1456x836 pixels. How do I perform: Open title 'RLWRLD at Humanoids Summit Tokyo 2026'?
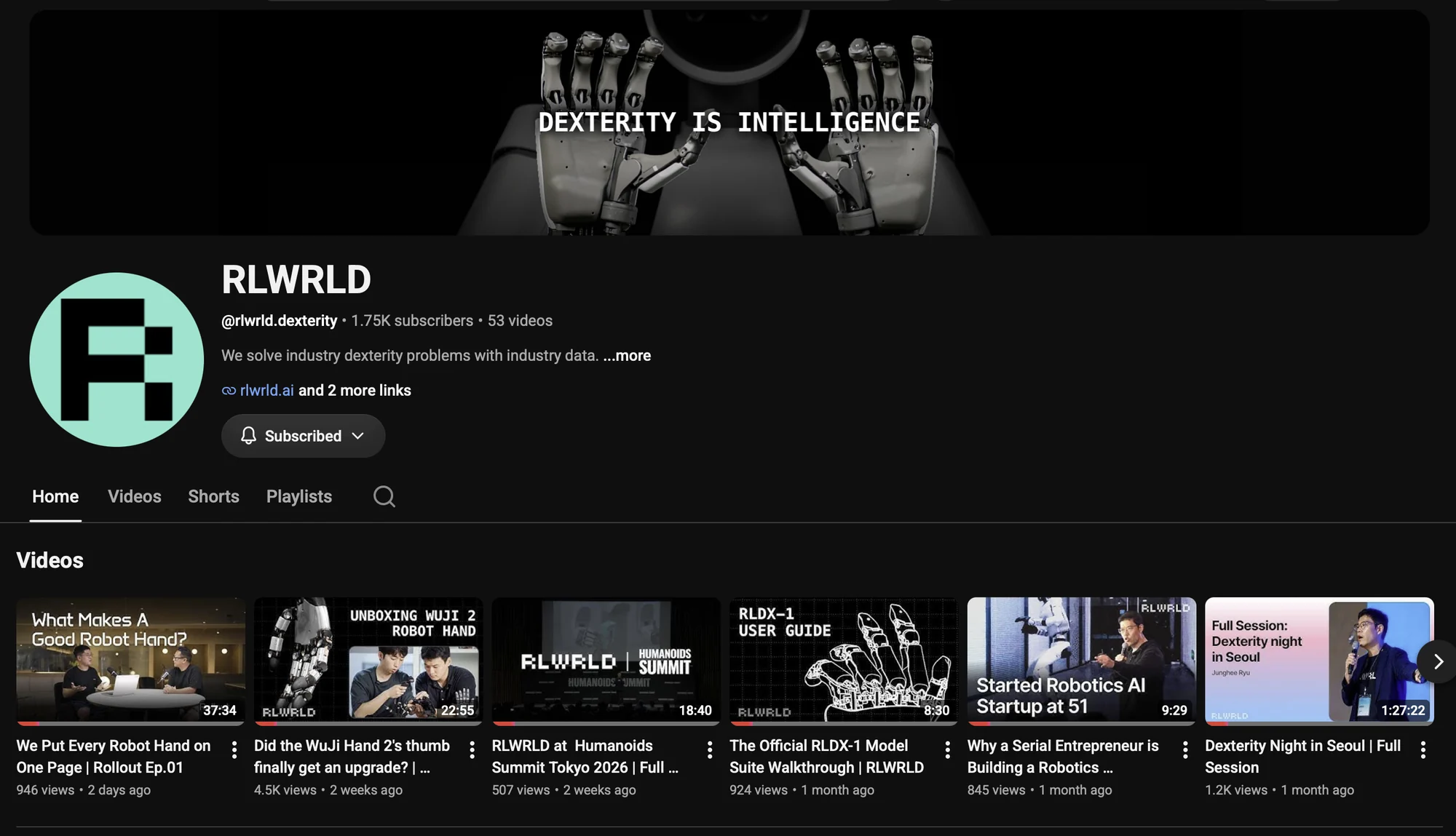585,757
